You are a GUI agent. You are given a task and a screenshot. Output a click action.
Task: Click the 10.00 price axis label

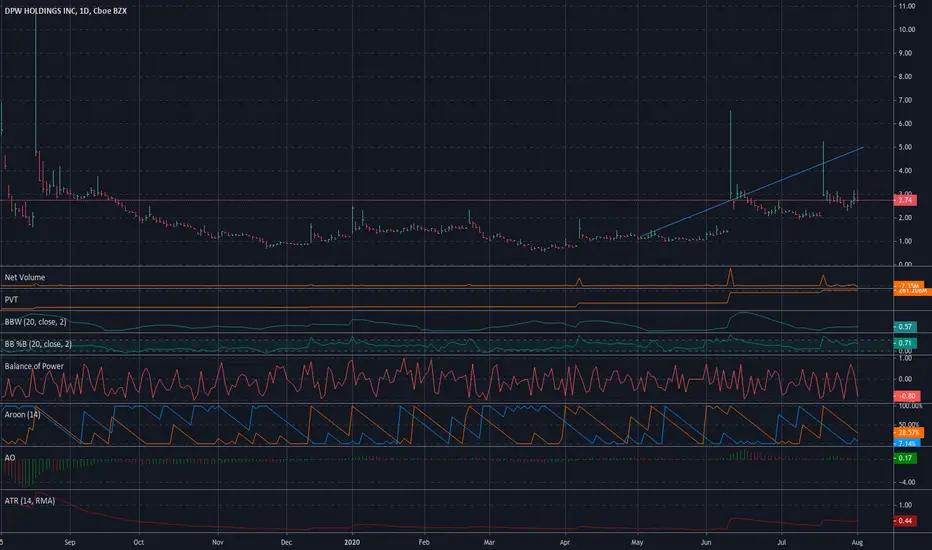point(906,29)
